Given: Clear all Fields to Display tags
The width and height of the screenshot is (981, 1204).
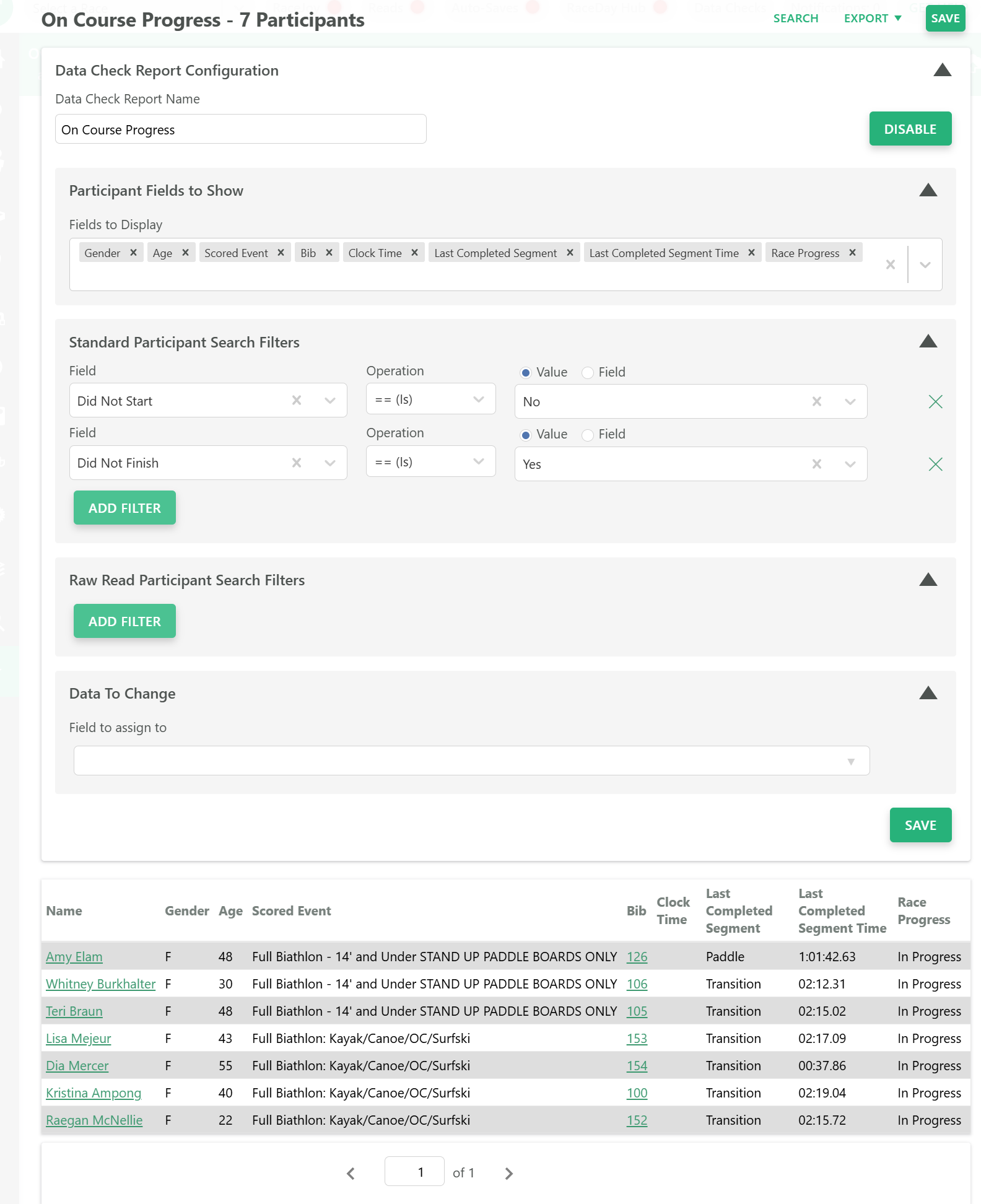Looking at the screenshot, I should pyautogui.click(x=890, y=264).
